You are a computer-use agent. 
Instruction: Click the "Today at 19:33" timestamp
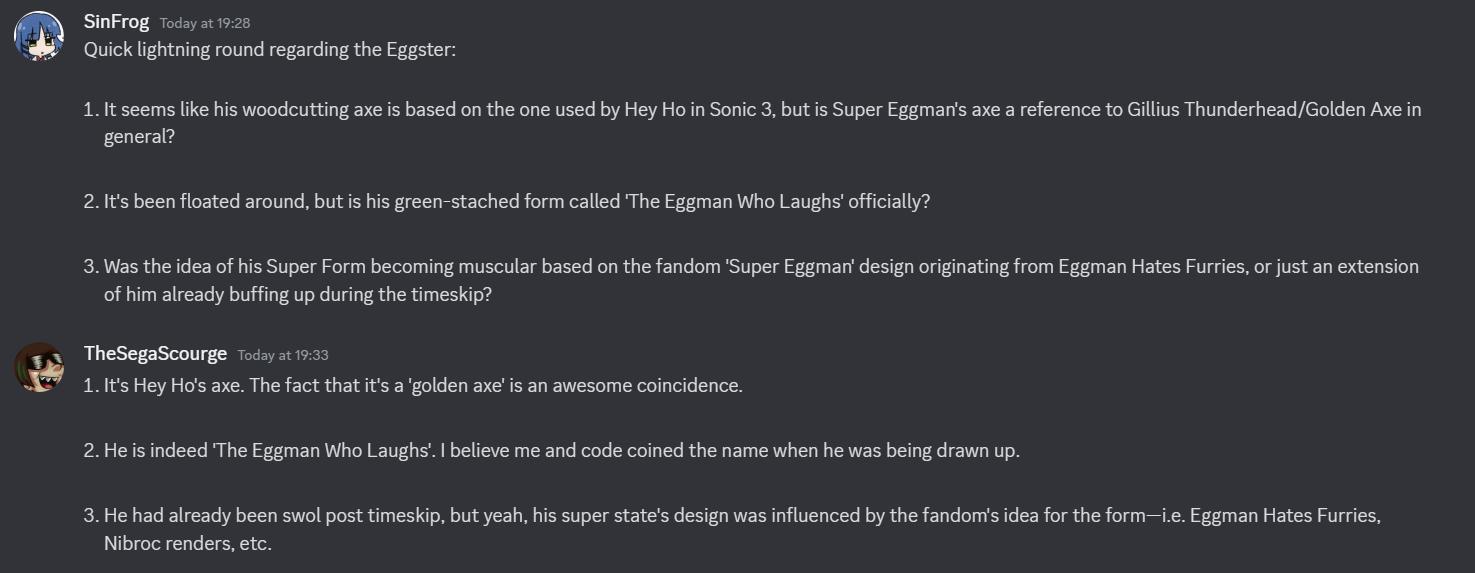283,355
